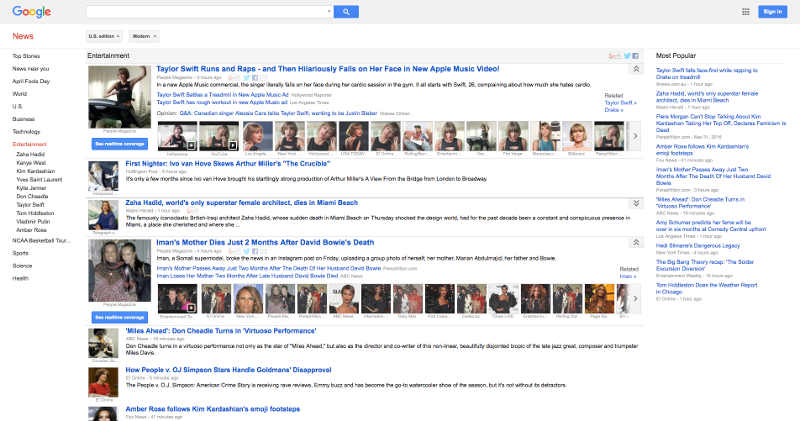Screen dimensions: 800x421
Task: Open the Sports section
Action: point(20,253)
